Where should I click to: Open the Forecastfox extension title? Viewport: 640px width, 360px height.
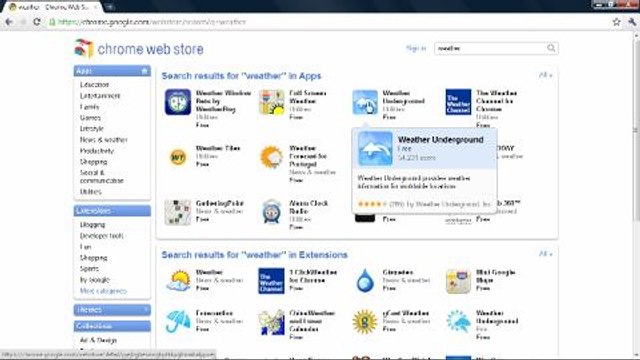(x=214, y=313)
